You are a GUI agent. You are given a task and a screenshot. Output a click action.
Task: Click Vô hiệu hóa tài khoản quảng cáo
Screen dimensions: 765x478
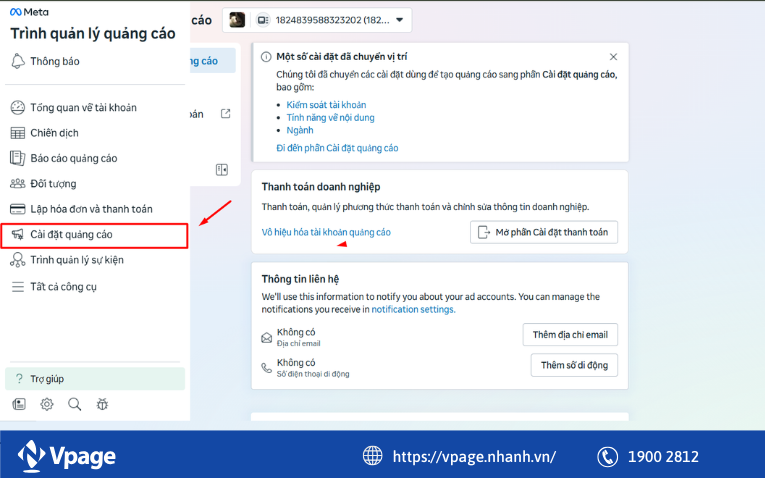(326, 232)
